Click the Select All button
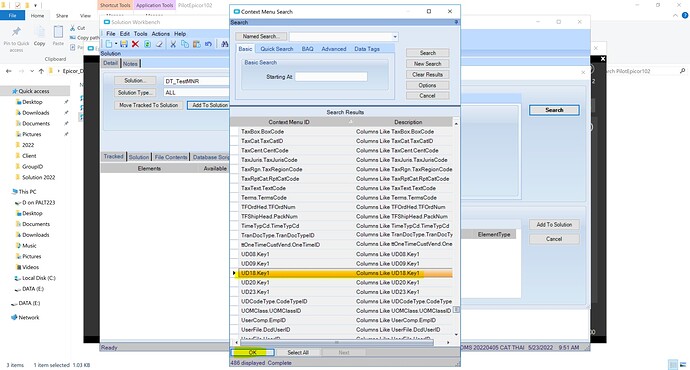This screenshot has width=690, height=370. (x=298, y=352)
